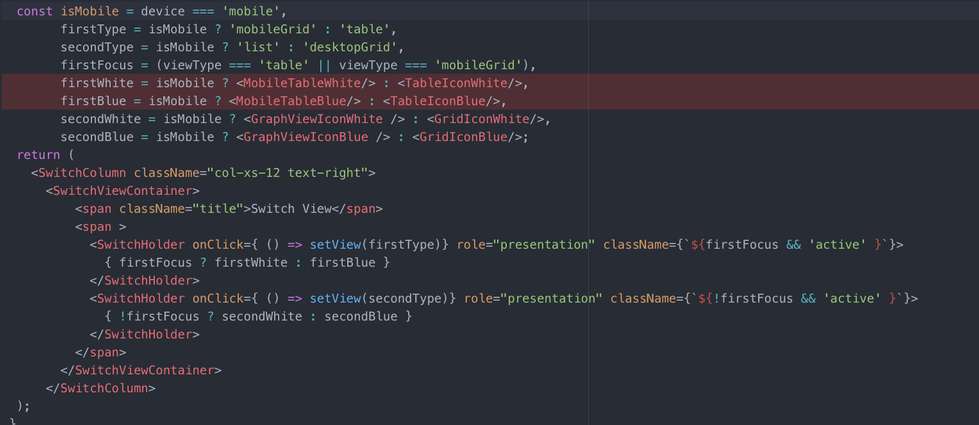
Task: Click the "col-xs-12 text-right" class string
Action: [287, 173]
